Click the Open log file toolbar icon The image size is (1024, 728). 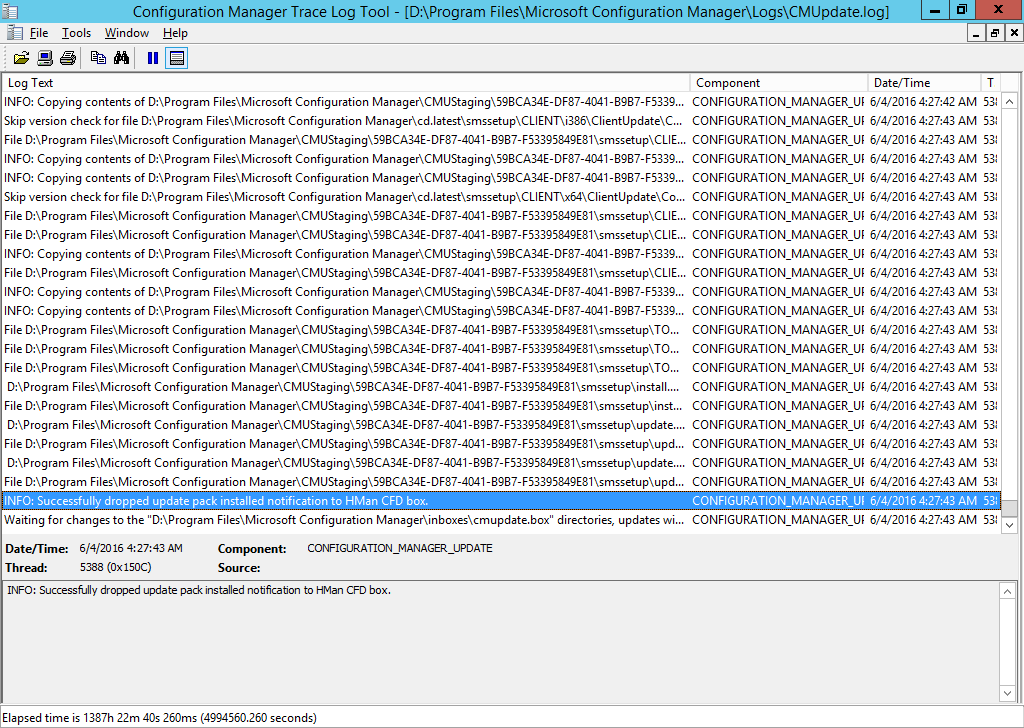(x=22, y=58)
